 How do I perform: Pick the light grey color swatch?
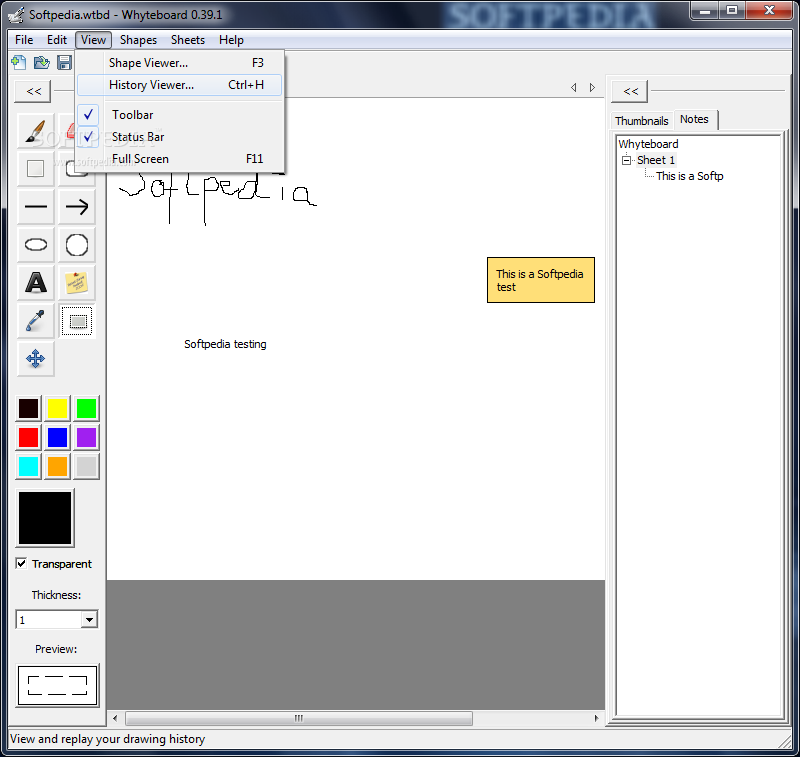point(86,467)
